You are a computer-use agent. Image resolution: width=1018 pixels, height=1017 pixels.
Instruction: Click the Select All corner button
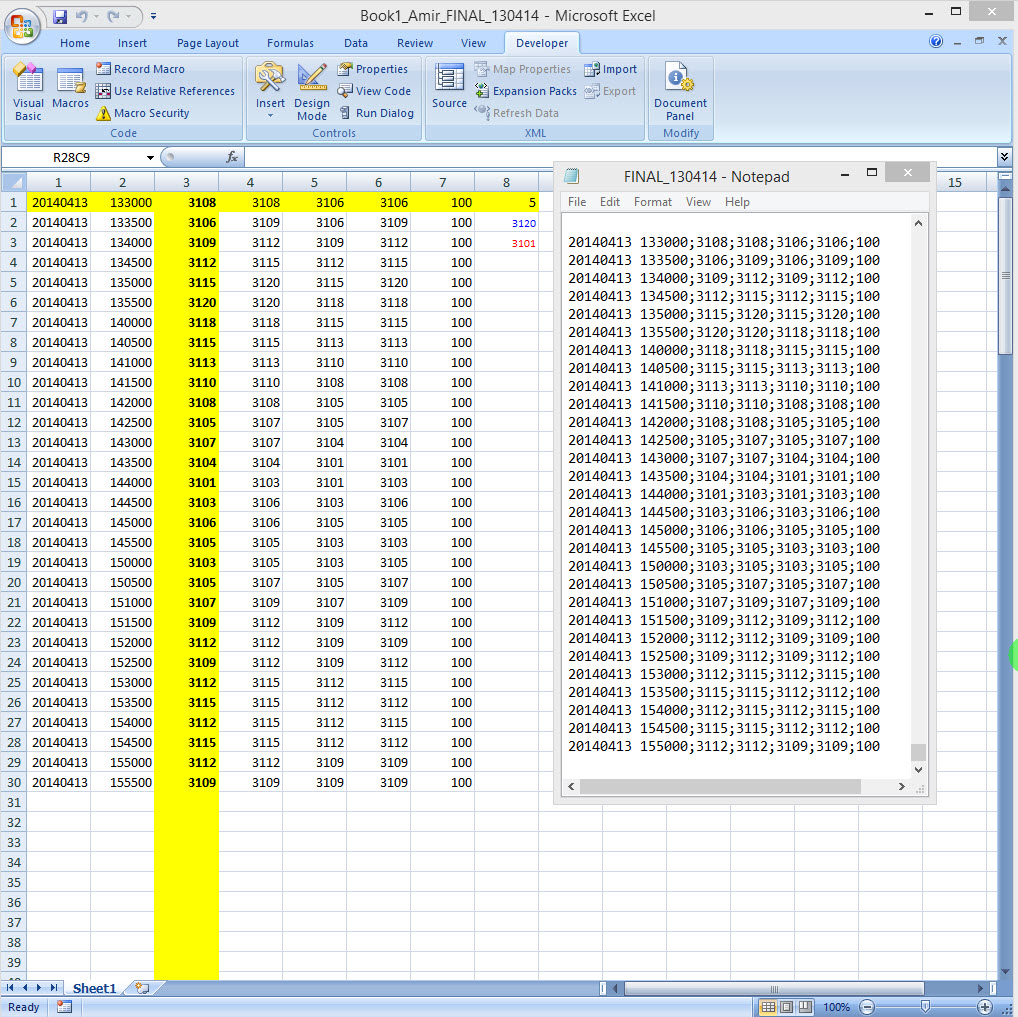pos(14,182)
